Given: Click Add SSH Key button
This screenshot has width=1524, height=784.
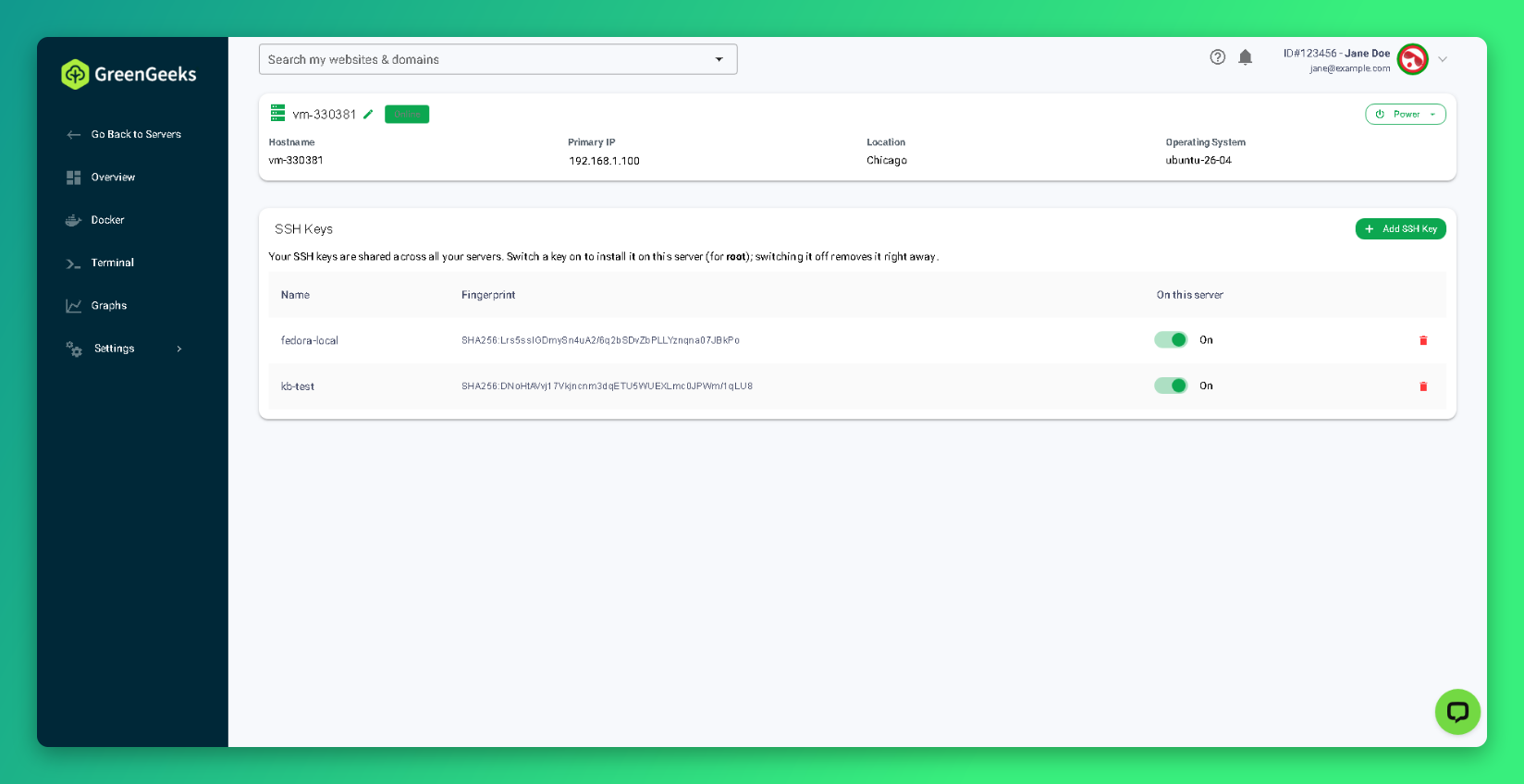Looking at the screenshot, I should [1400, 229].
